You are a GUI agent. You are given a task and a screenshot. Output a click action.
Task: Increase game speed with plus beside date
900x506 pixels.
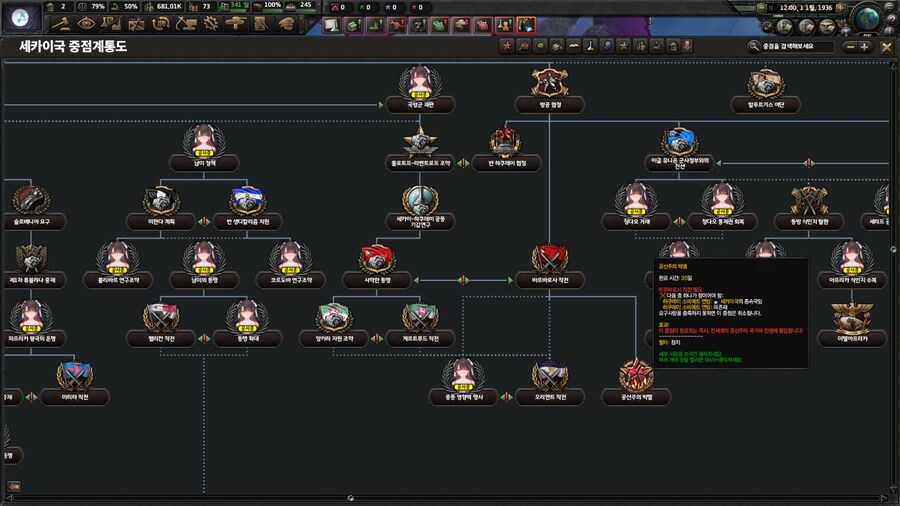click(x=841, y=8)
